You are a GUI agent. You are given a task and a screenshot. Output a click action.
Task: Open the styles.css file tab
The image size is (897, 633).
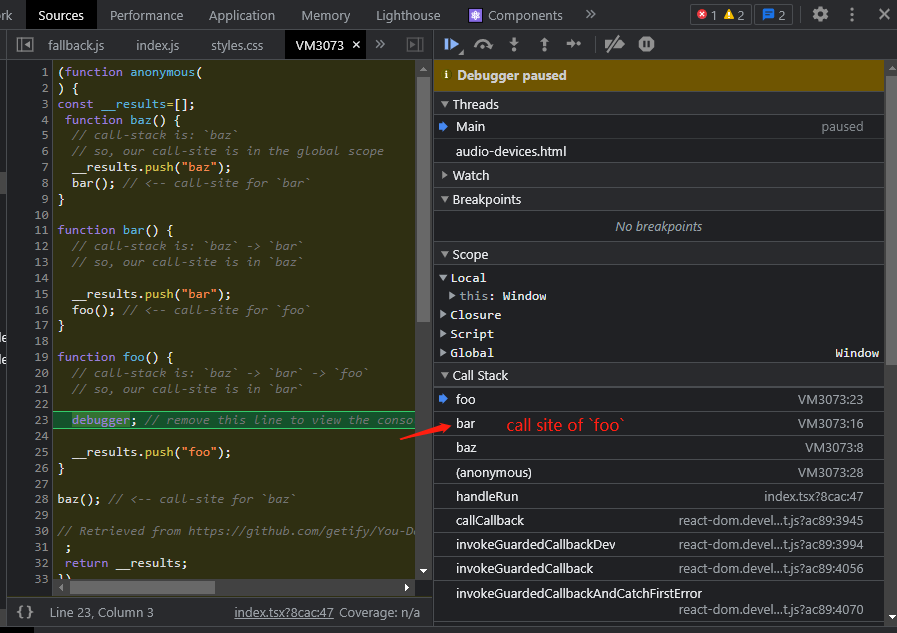[237, 46]
